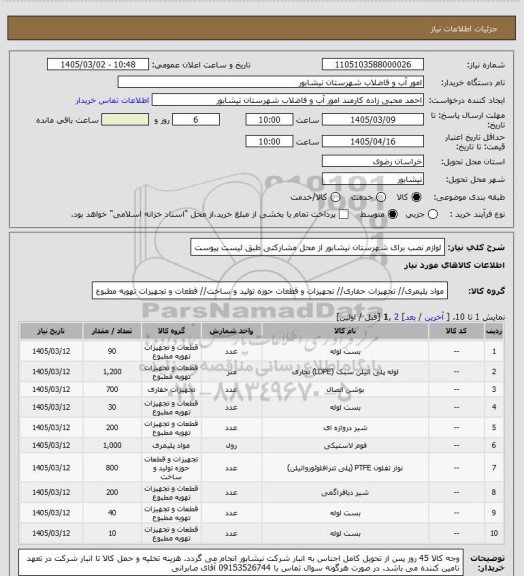Select the کالا radio button
524x576 pixels.
pos(416,197)
